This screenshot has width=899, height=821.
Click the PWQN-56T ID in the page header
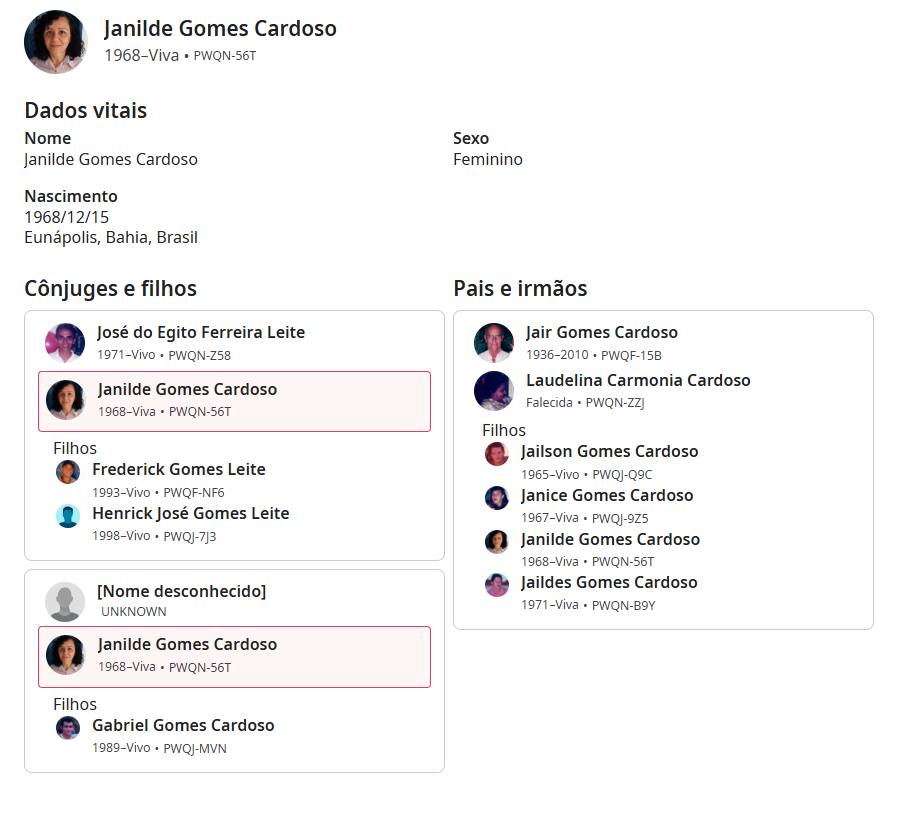point(225,56)
